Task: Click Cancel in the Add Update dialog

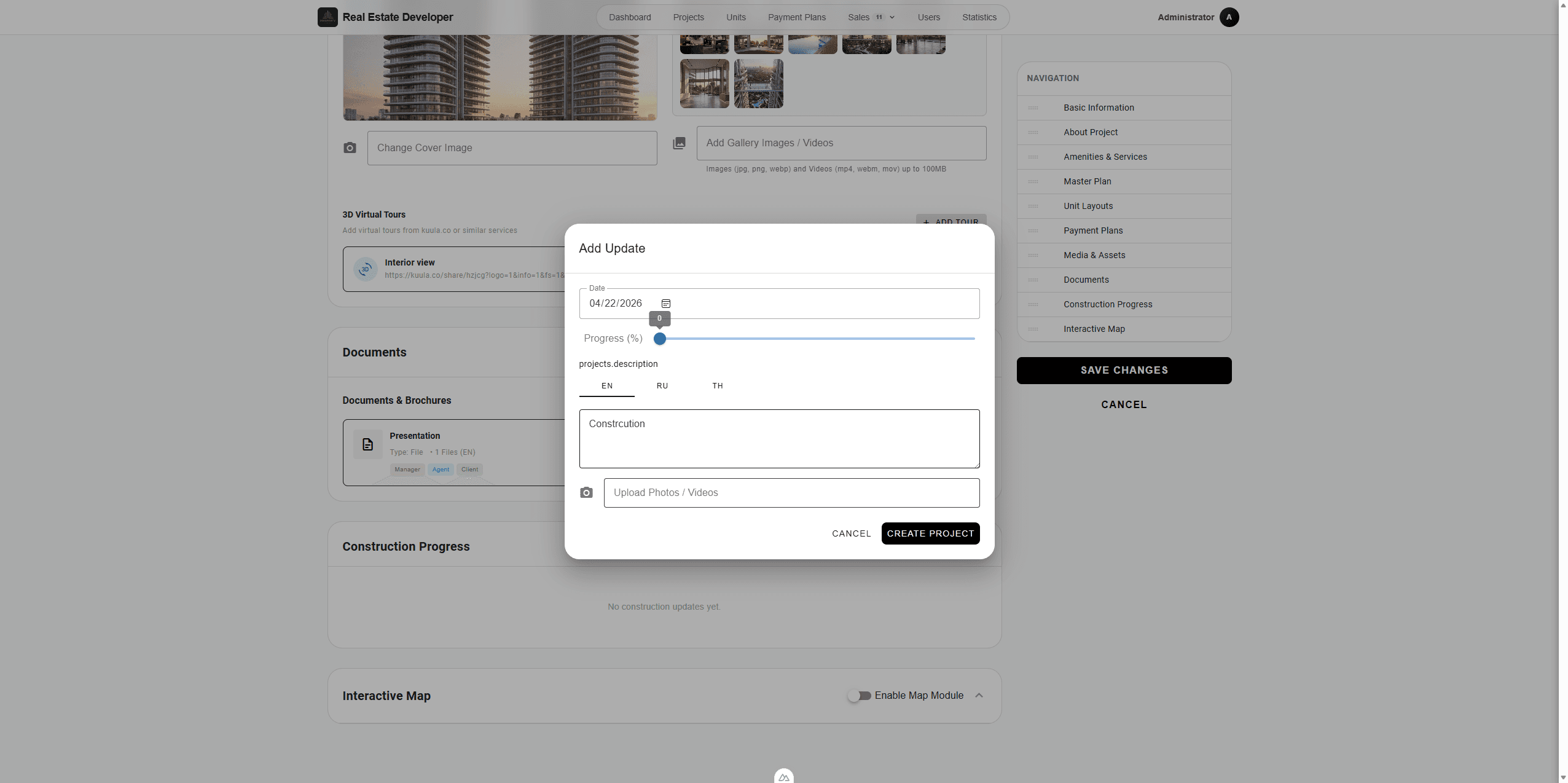Action: click(x=852, y=533)
